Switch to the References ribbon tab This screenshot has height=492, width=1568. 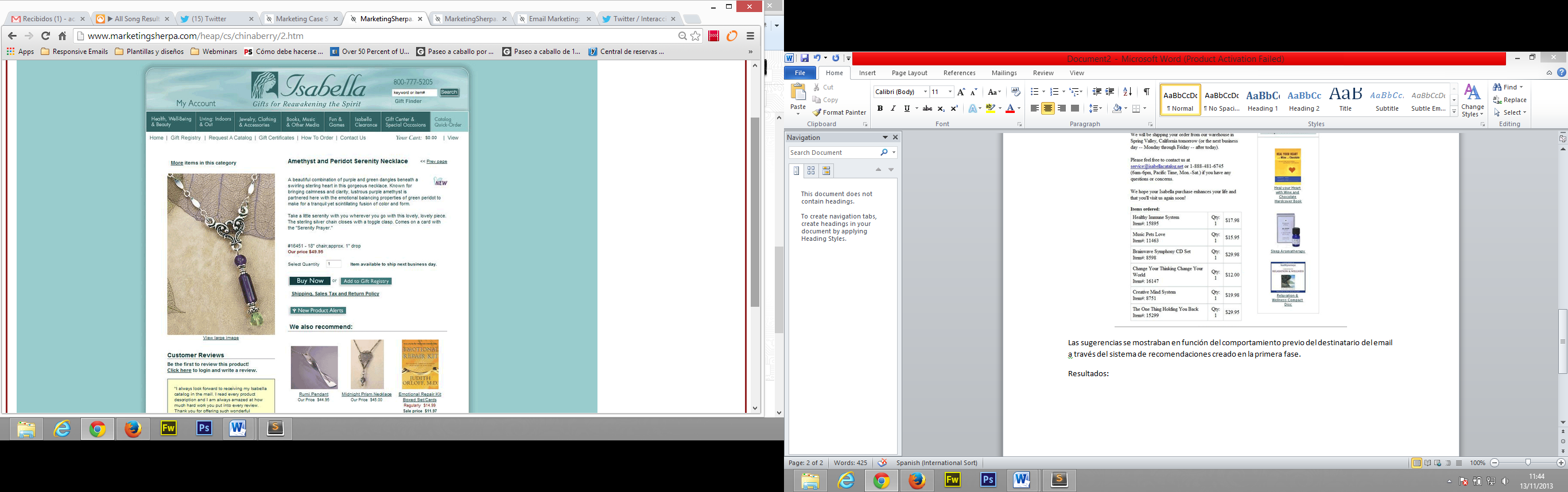point(959,73)
